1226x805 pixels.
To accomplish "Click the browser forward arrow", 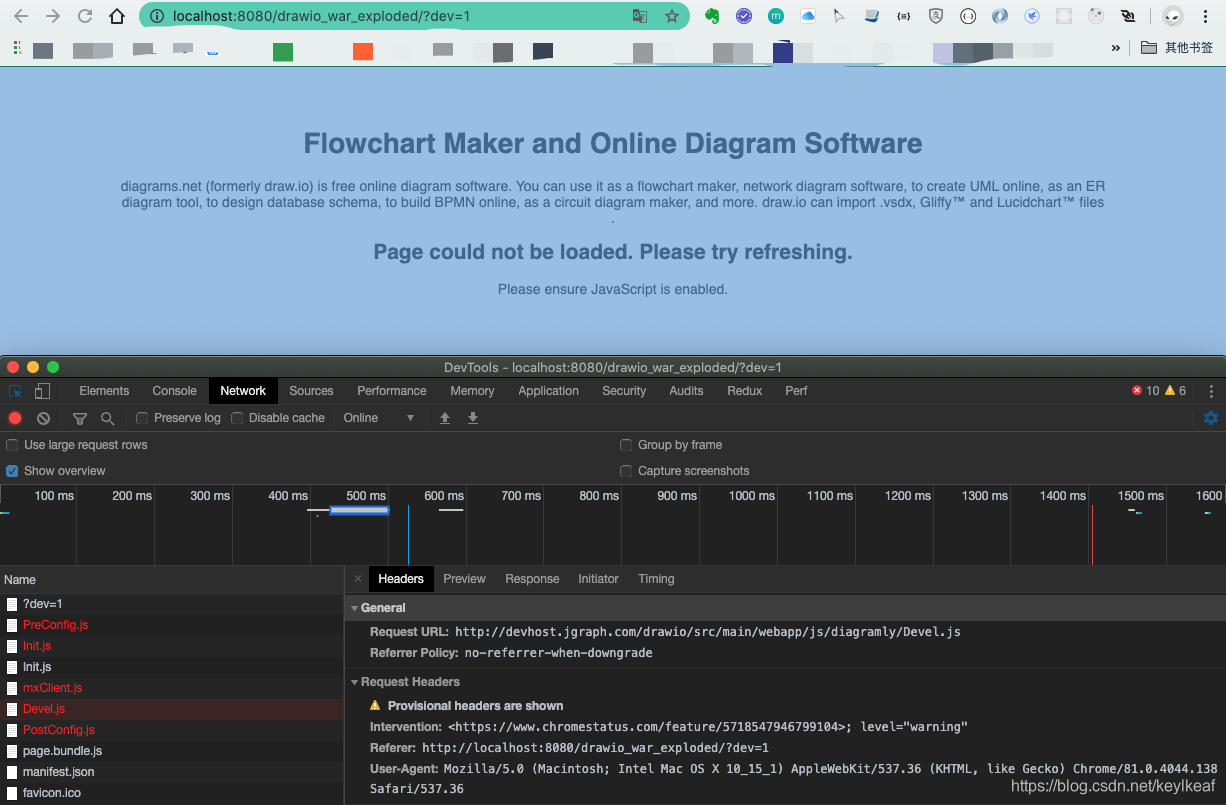I will click(53, 16).
